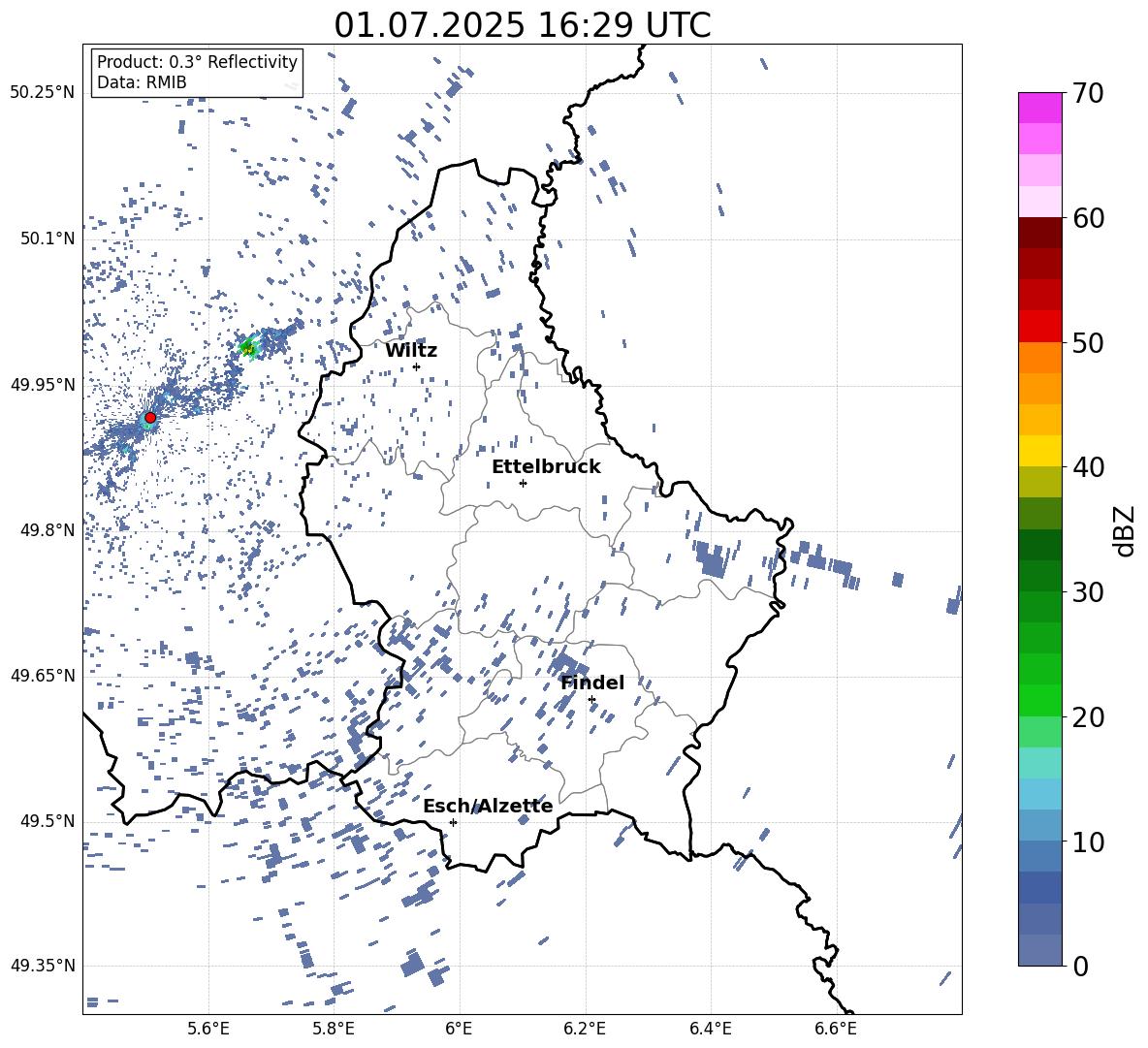The image size is (1148, 1048).
Task: Click the 50 tick on the colorbar
Action: (x=1087, y=342)
